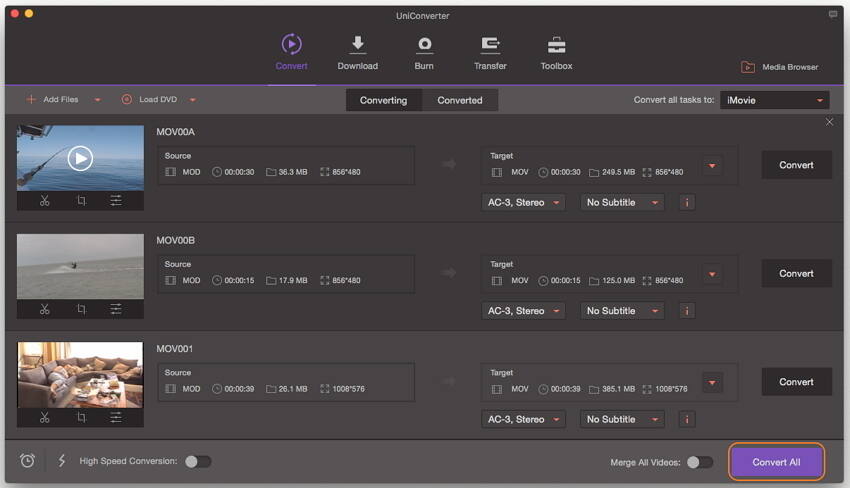
Task: Switch to the Converting tab
Action: pos(383,100)
